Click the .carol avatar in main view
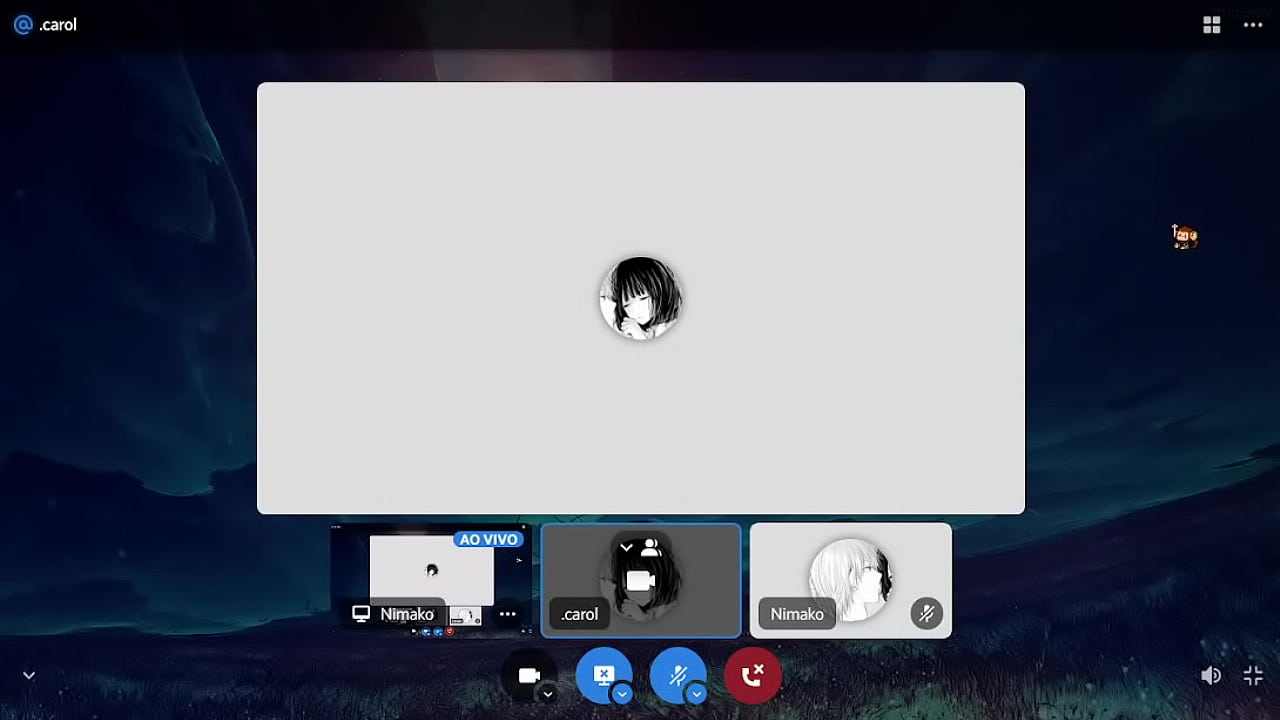This screenshot has width=1280, height=720. coord(641,298)
